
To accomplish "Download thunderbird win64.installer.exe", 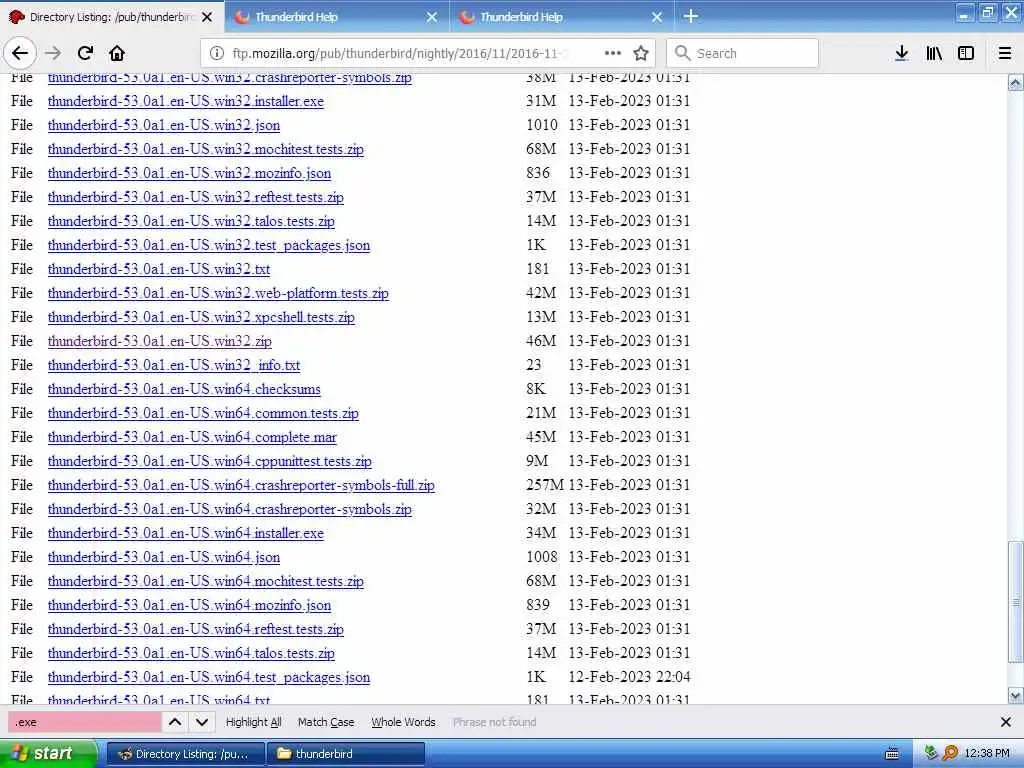I will 185,534.
